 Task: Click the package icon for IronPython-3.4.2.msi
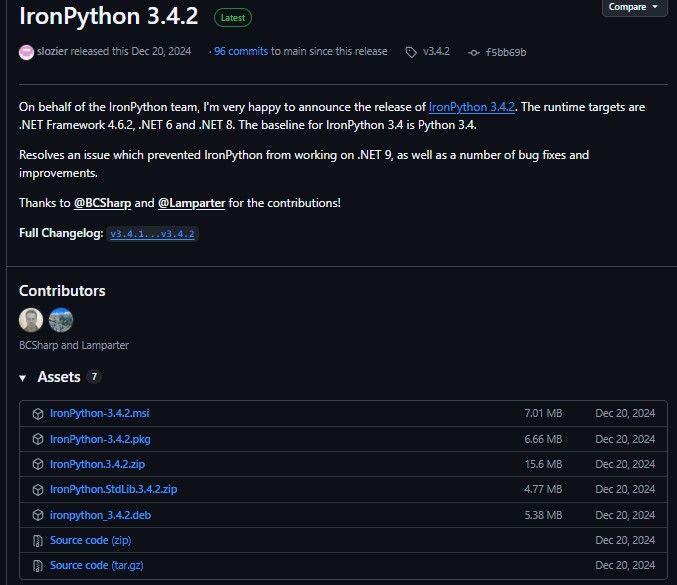coord(38,414)
